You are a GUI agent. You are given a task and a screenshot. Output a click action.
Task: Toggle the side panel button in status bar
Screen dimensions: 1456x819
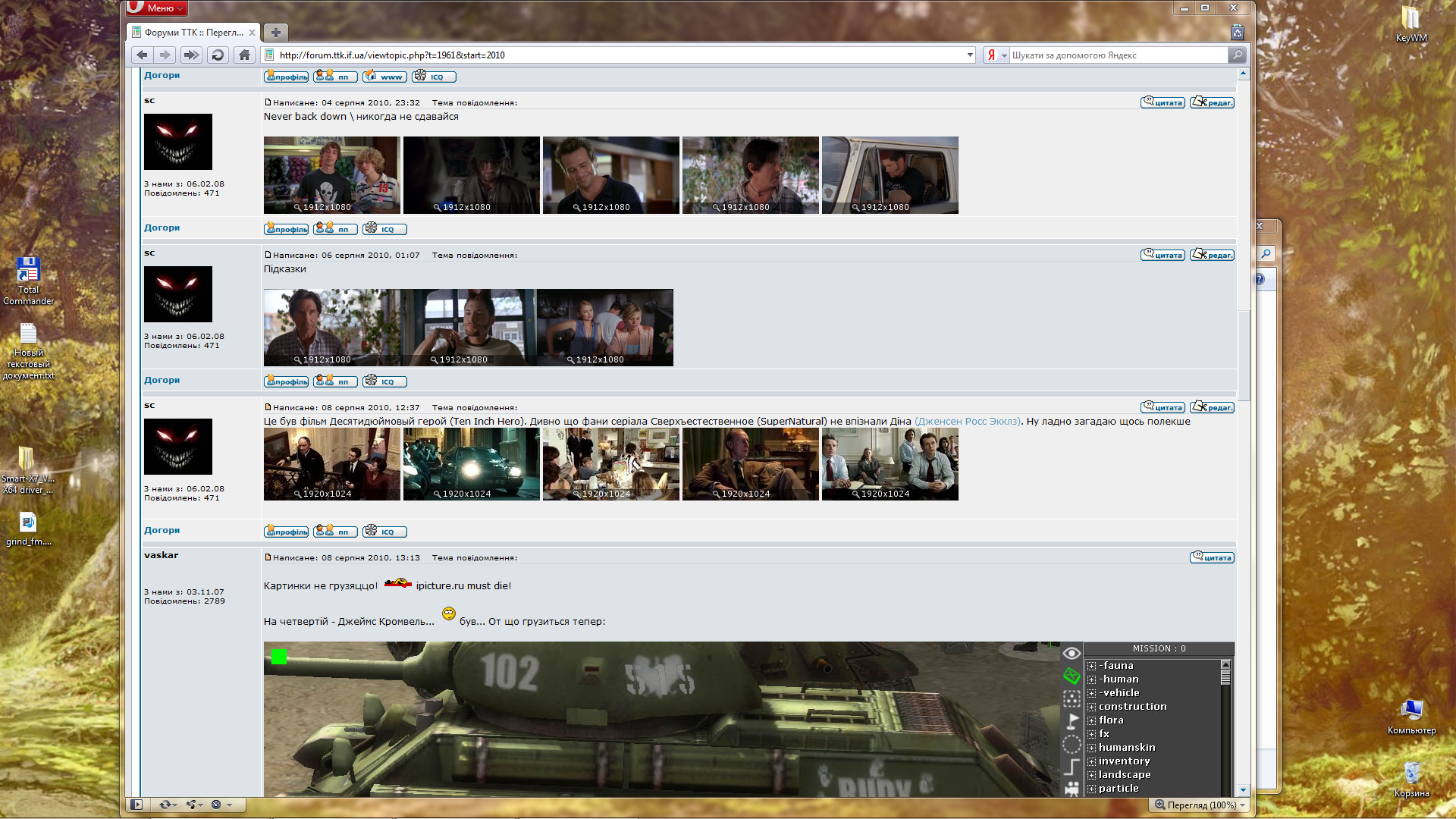[136, 805]
